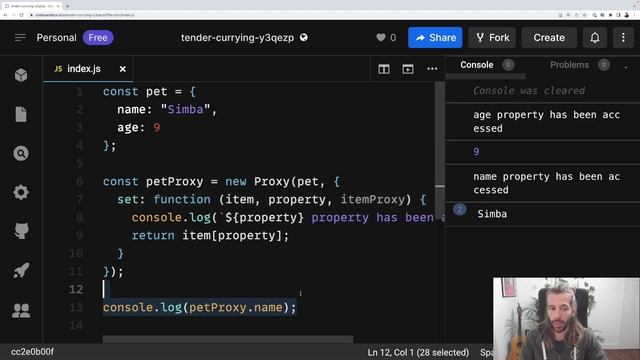Click the repeat count badge beside Simba
Viewport: 640px width, 360px height.
460,209
